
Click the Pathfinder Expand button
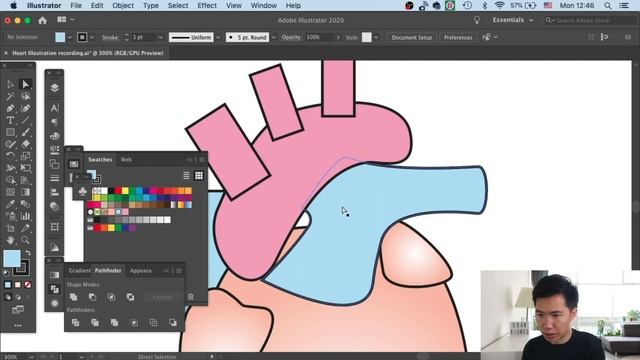(x=162, y=297)
